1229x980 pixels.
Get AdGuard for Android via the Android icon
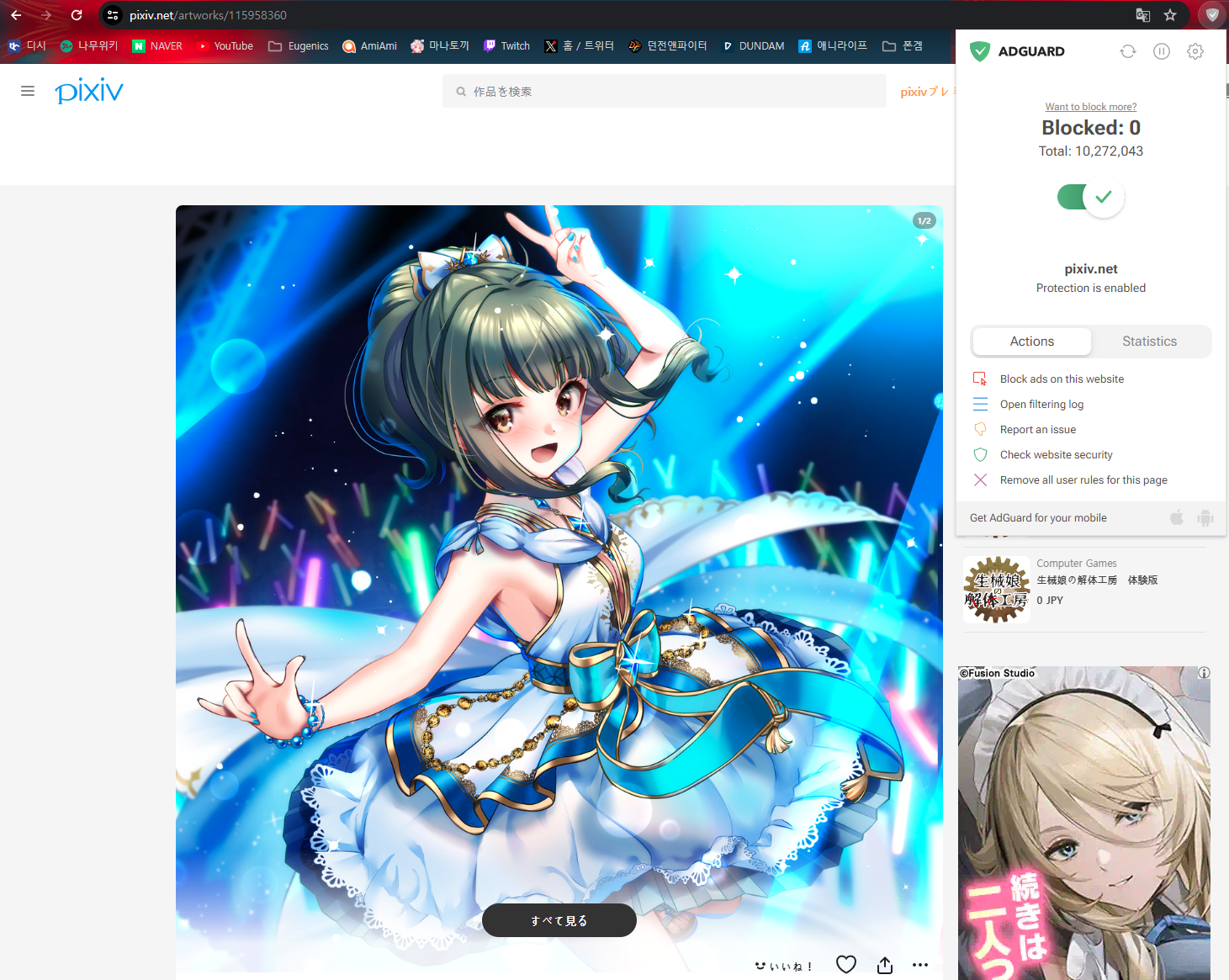(x=1205, y=517)
